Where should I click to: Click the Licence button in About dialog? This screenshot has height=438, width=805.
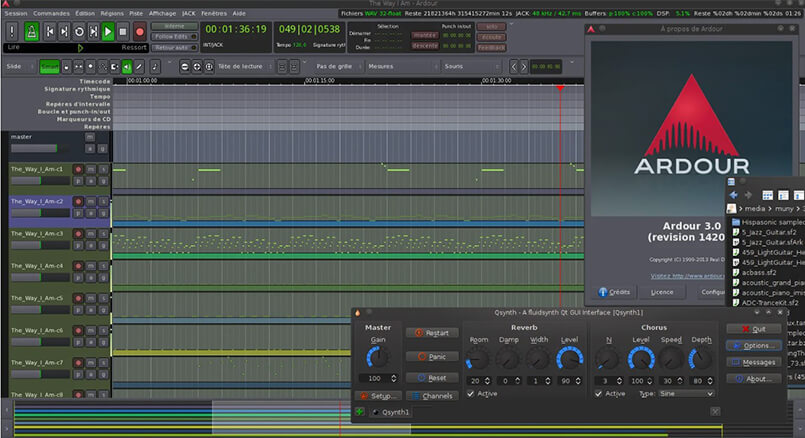(x=661, y=292)
